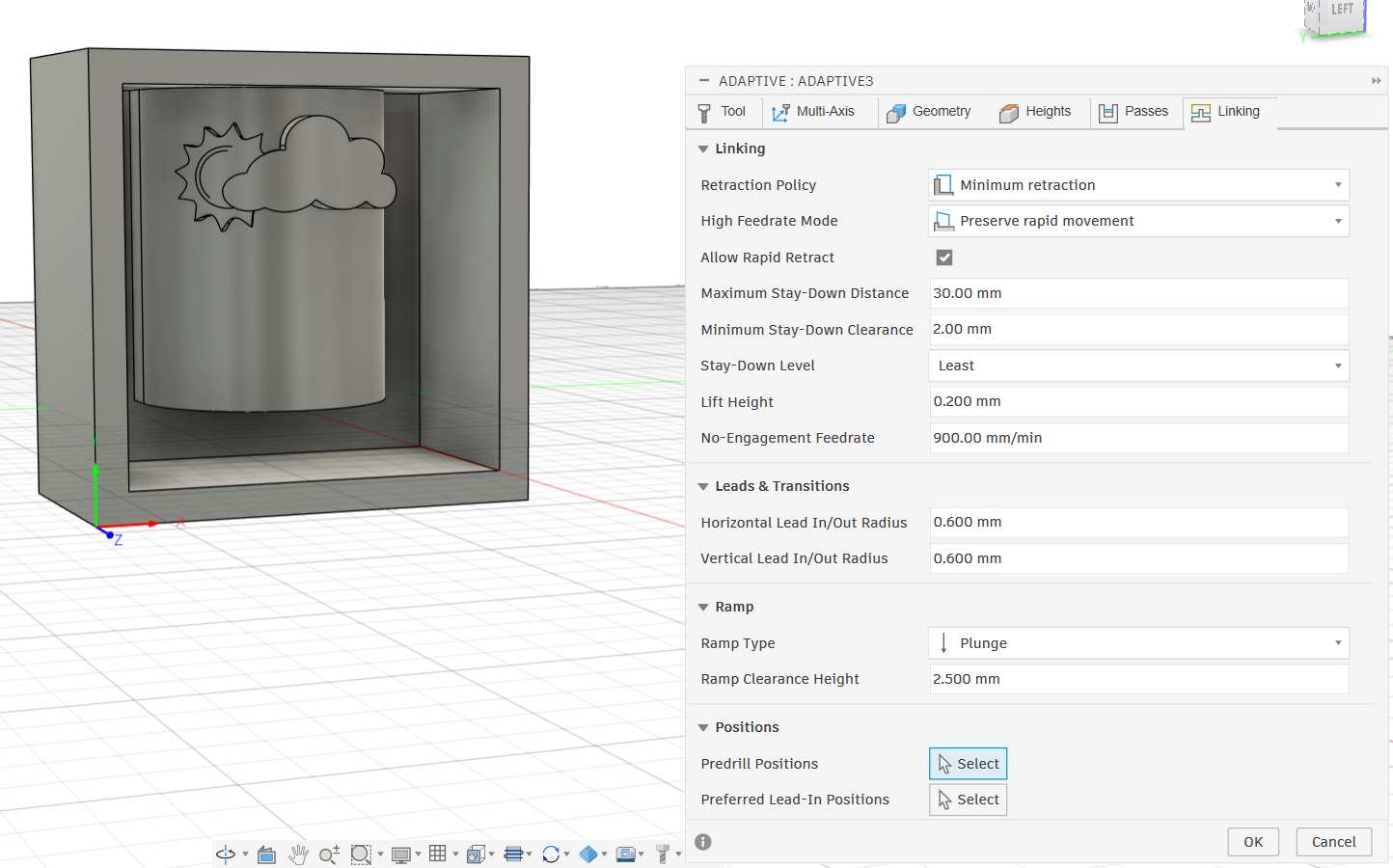1393x868 pixels.
Task: Open Display Settings monitor icon
Action: 401,854
